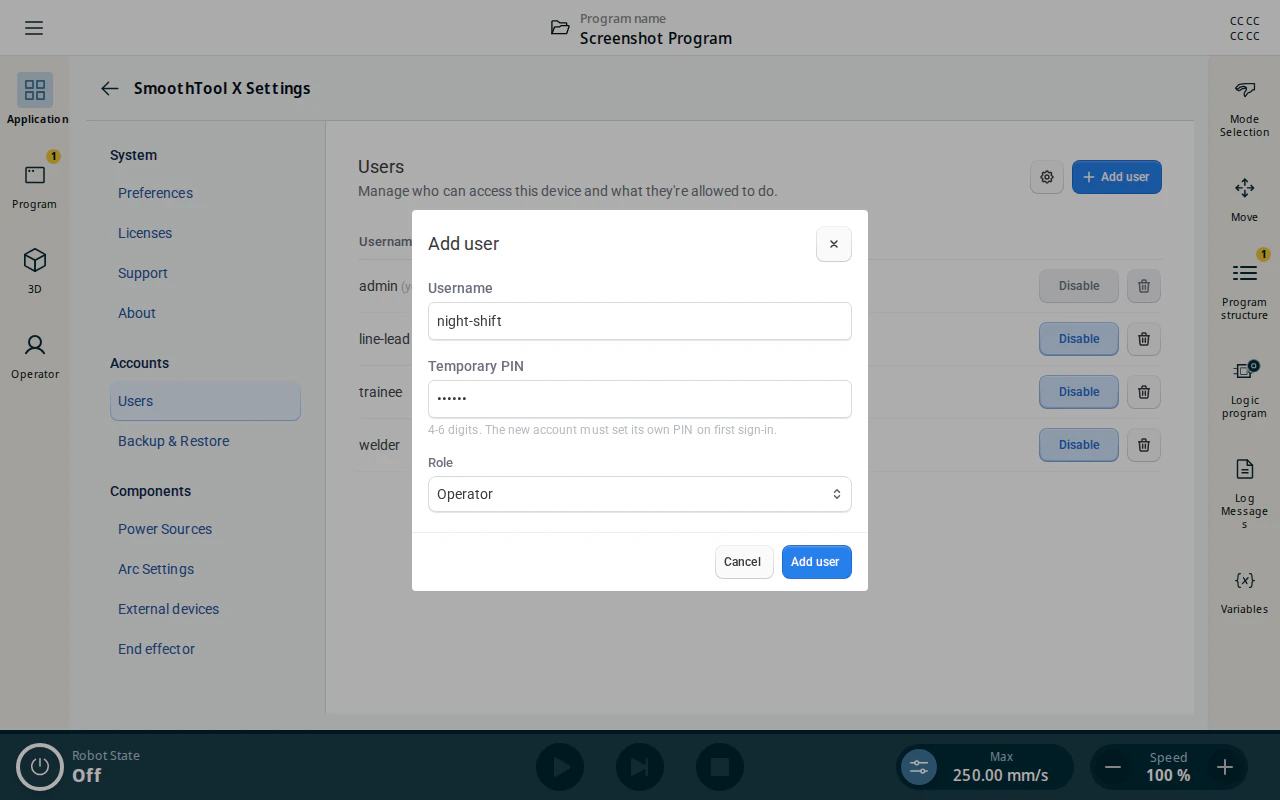Delete the line-lead user via trash icon
The height and width of the screenshot is (800, 1280).
tap(1144, 339)
